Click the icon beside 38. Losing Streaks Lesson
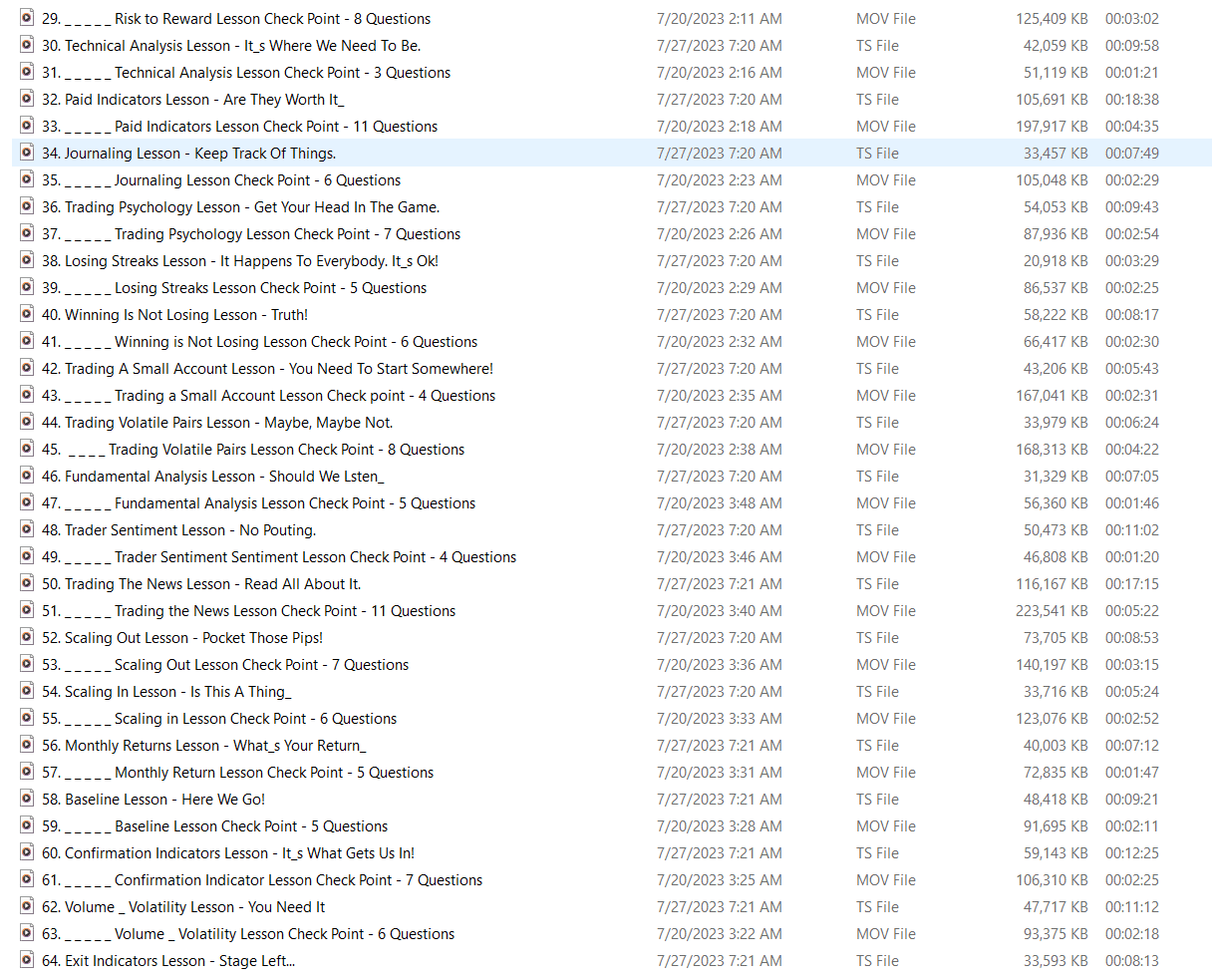This screenshot has height=980, width=1212. (x=27, y=260)
